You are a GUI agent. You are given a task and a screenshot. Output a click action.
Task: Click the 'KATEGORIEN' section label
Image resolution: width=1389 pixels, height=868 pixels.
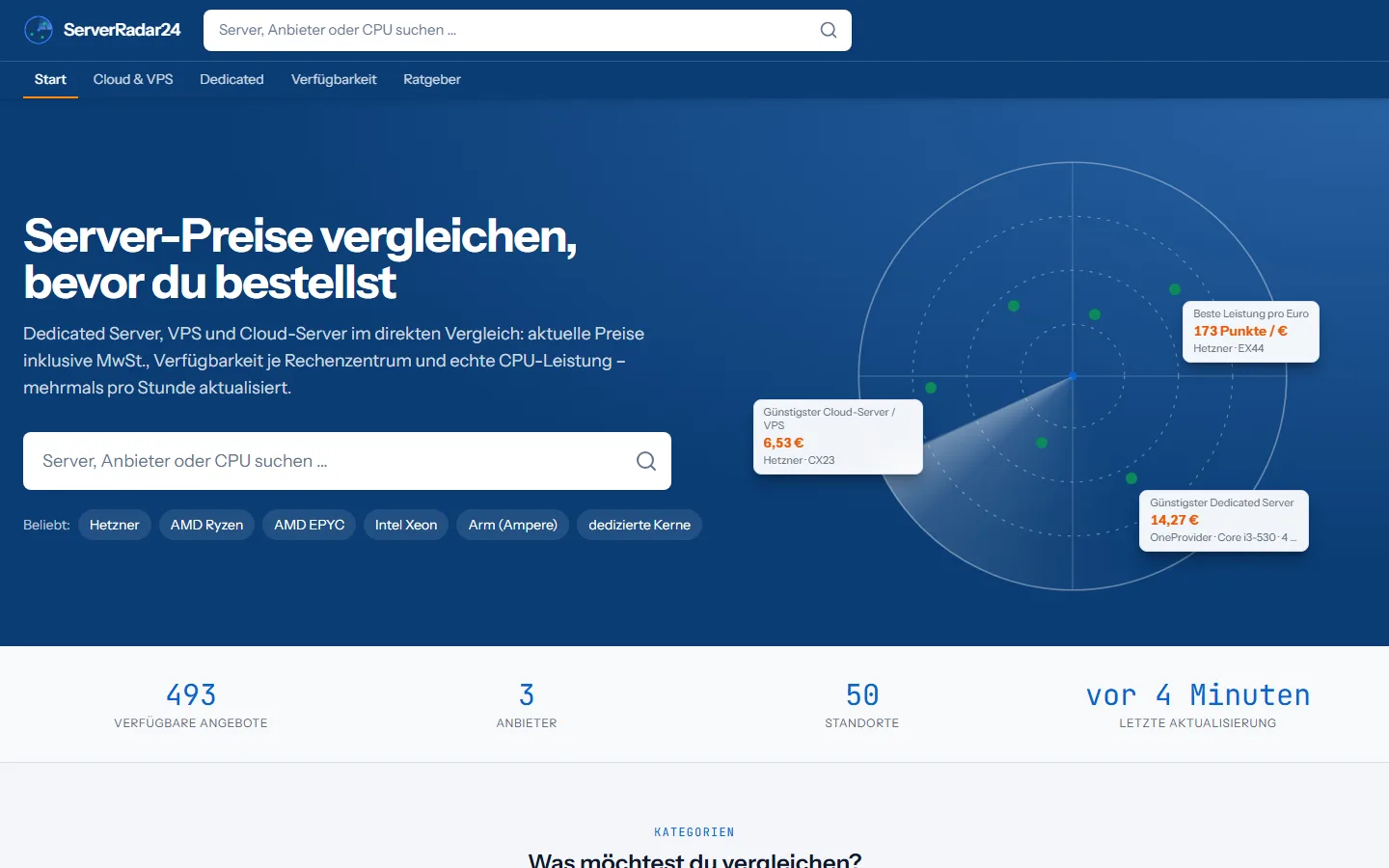(694, 832)
